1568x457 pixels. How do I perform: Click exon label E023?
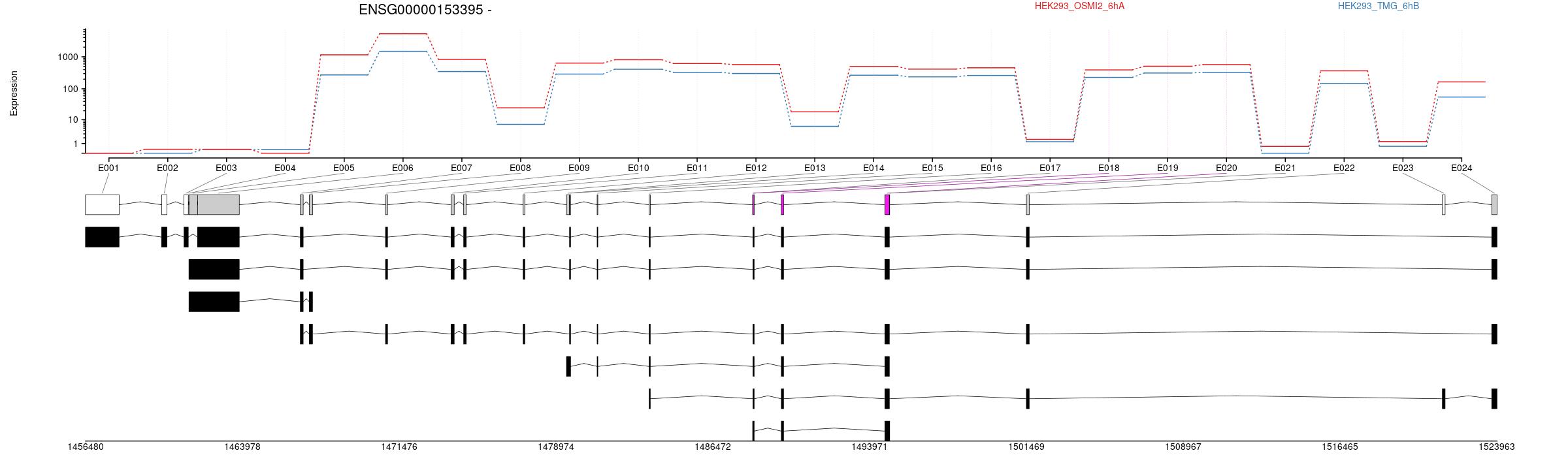[1403, 168]
